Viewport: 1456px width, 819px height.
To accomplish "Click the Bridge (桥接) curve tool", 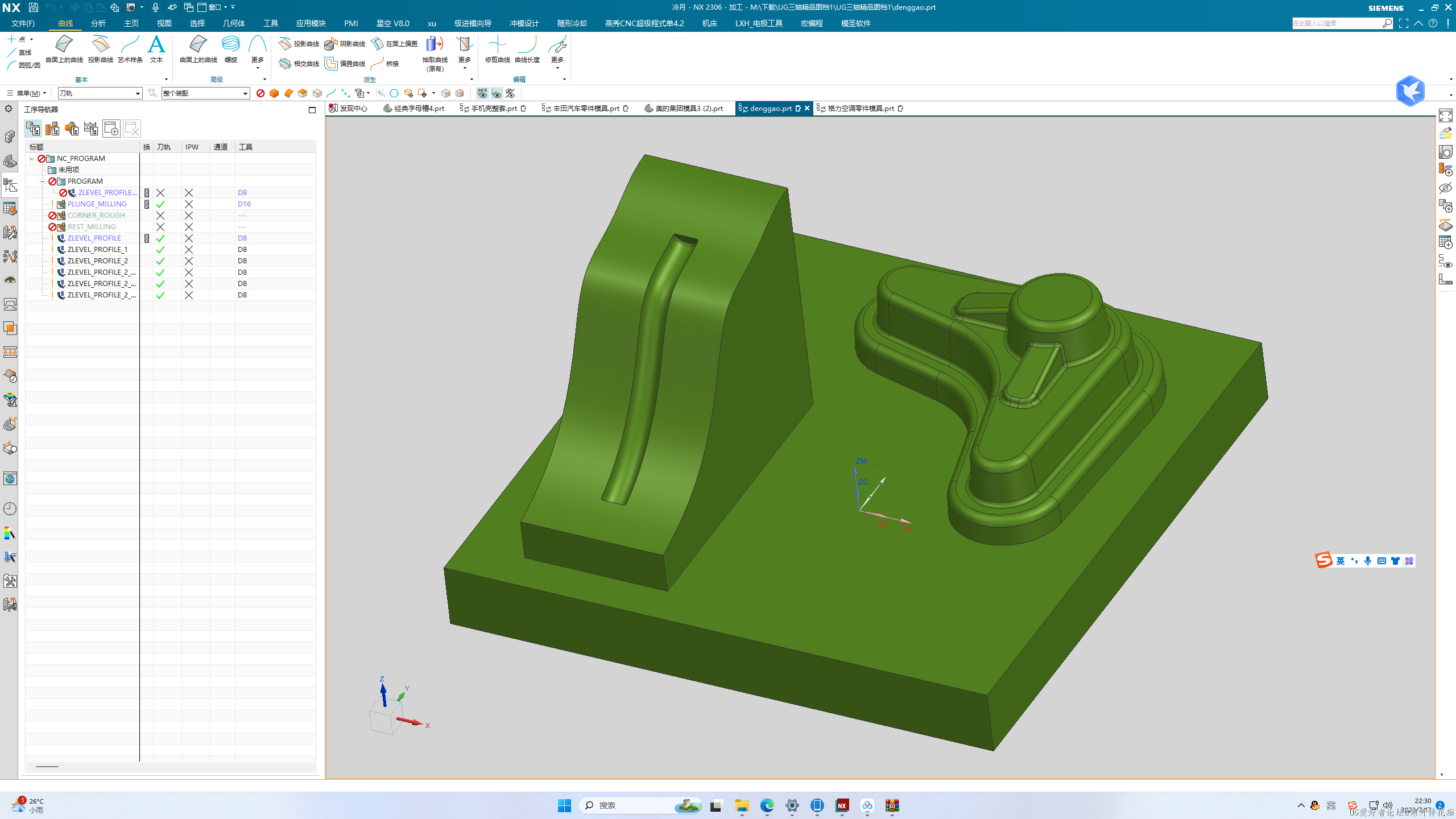I will click(385, 64).
